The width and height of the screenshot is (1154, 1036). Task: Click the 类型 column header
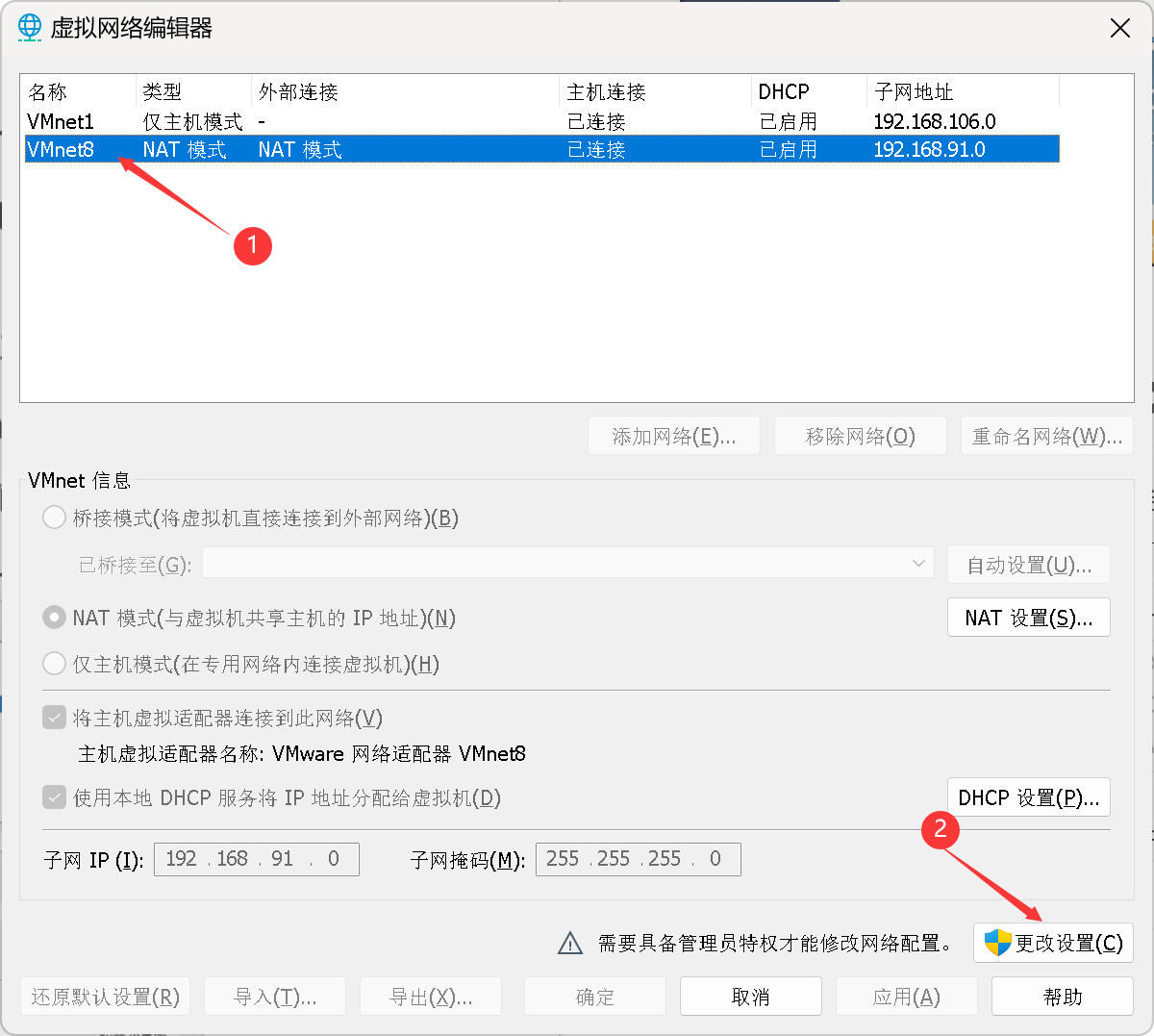[193, 92]
